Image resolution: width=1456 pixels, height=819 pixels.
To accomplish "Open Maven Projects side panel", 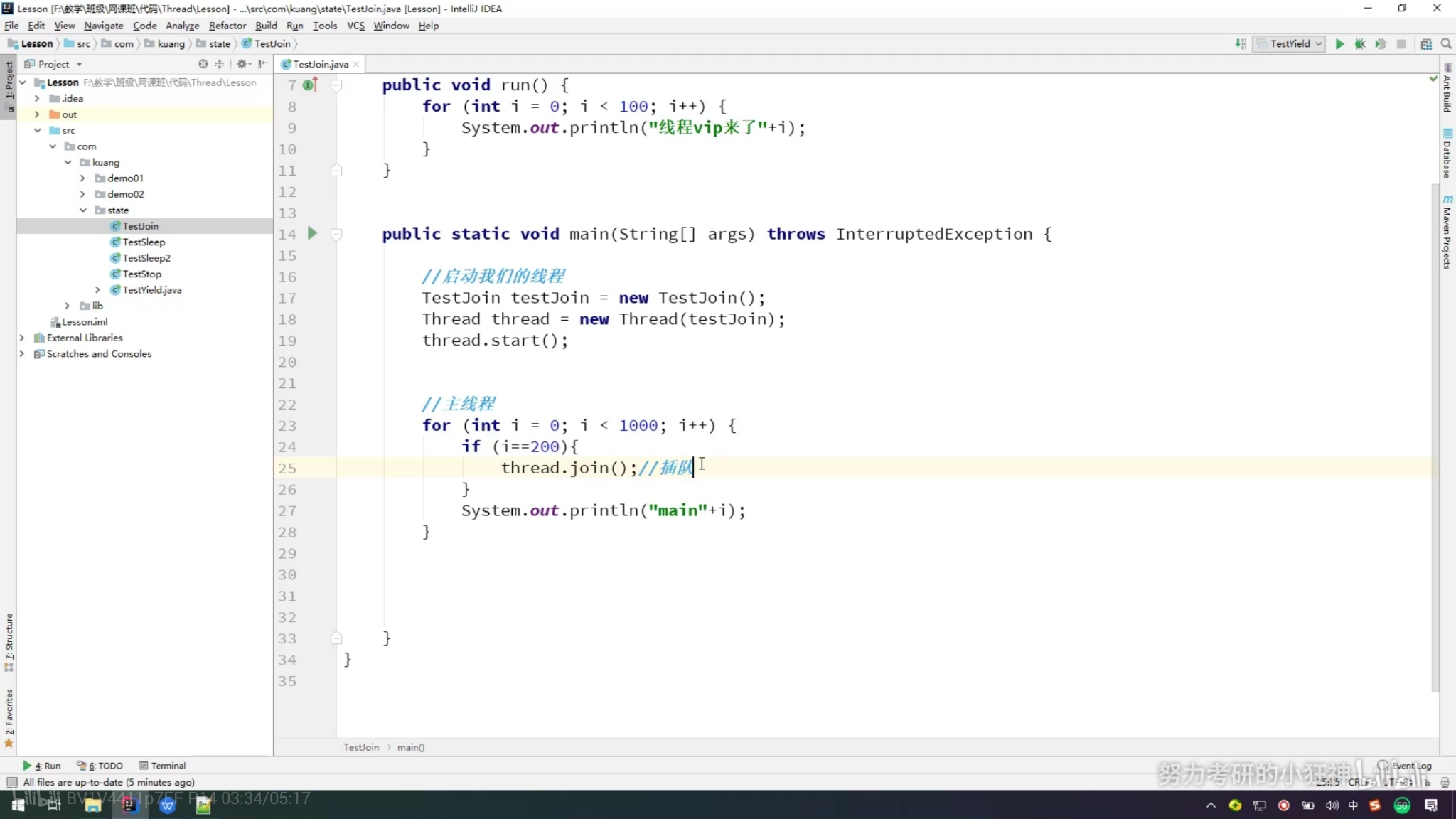I will pyautogui.click(x=1447, y=232).
